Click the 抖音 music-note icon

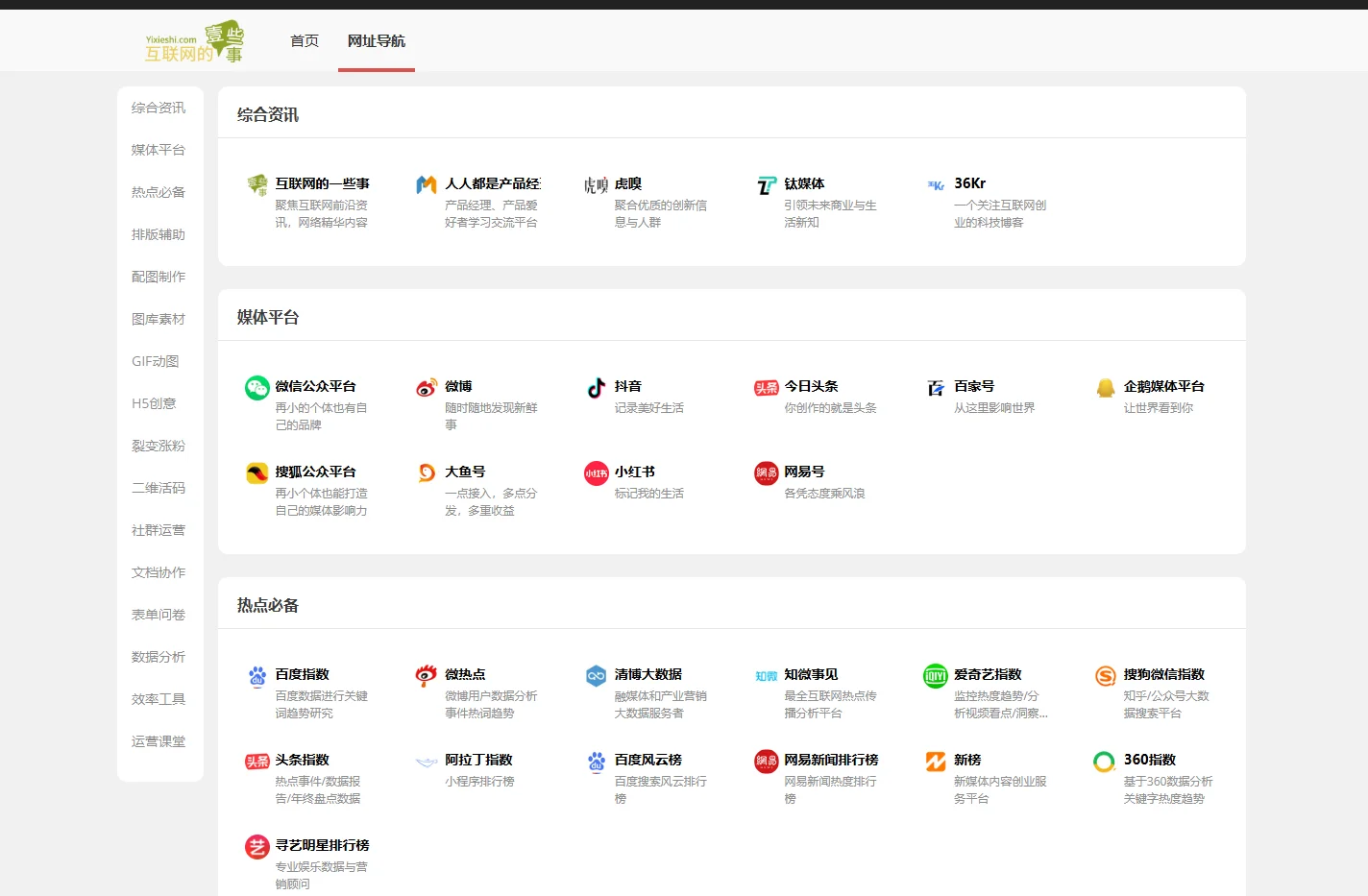click(x=597, y=387)
